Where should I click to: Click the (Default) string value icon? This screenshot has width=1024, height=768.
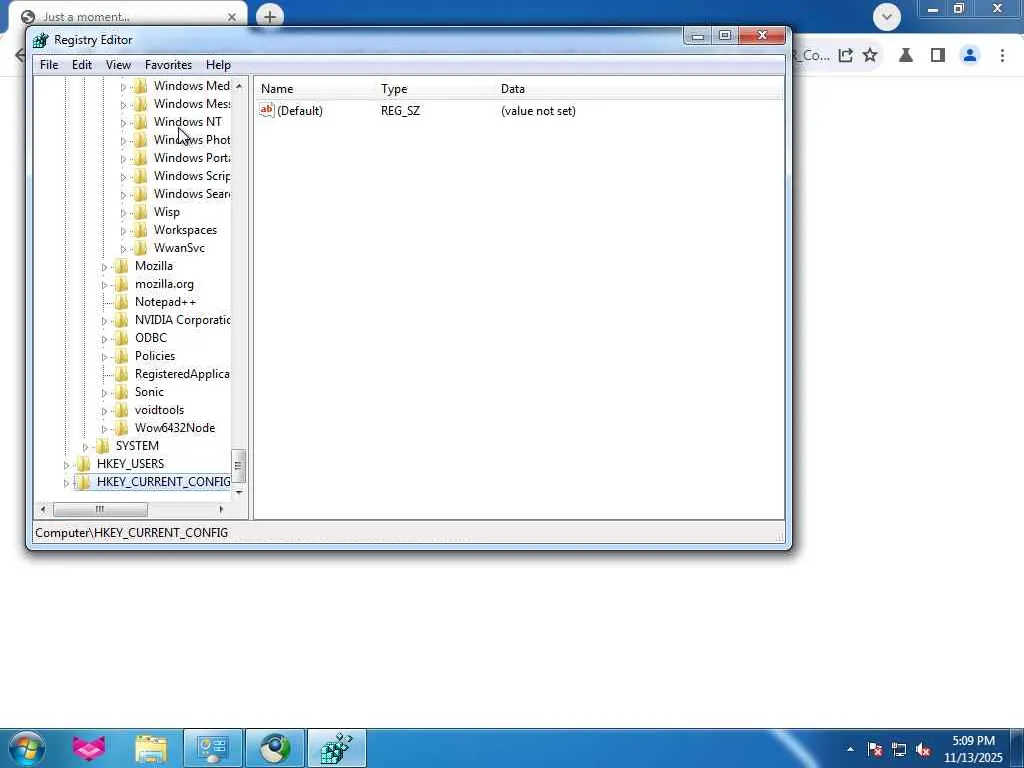[266, 110]
